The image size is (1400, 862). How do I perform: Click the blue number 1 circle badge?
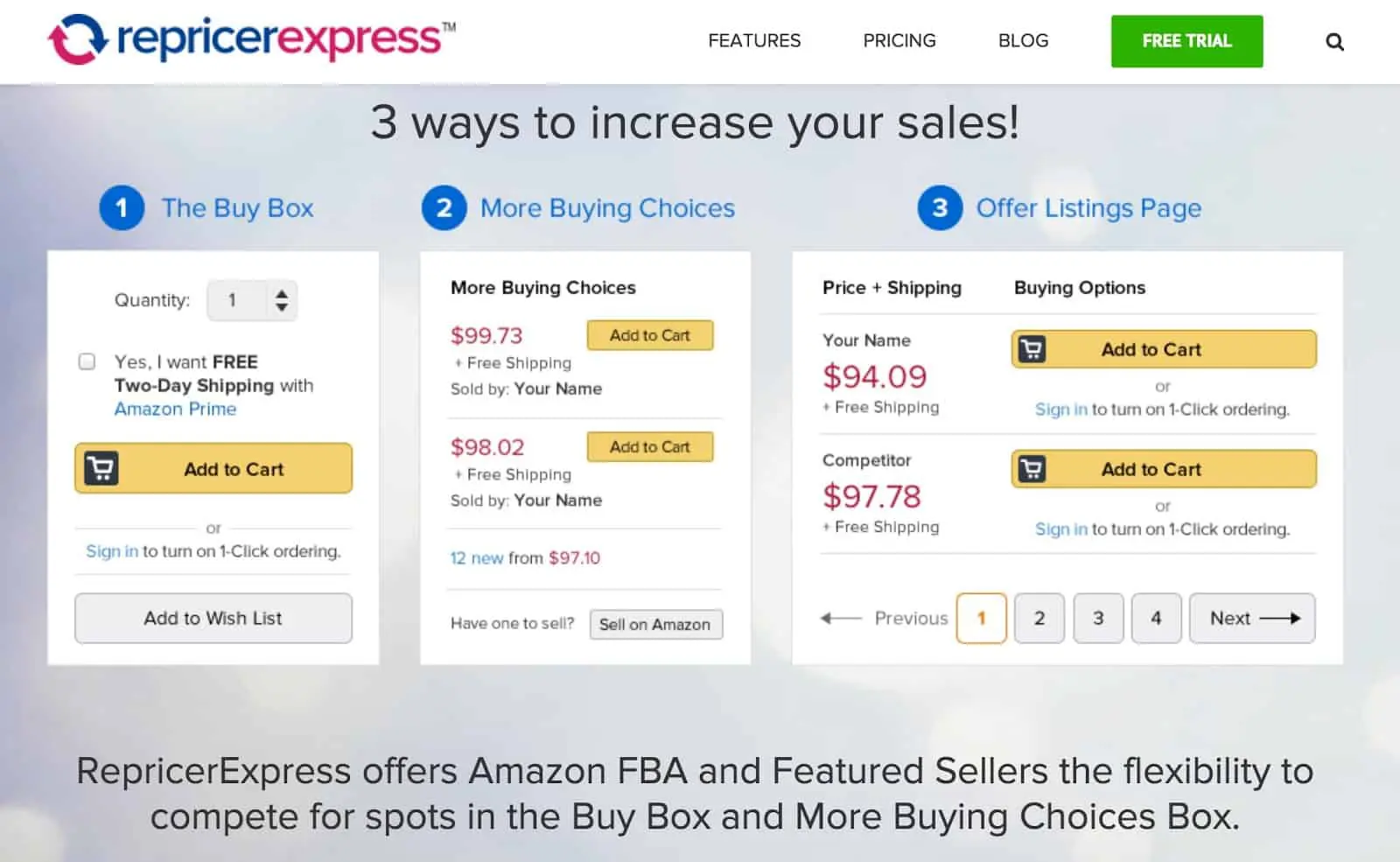122,208
